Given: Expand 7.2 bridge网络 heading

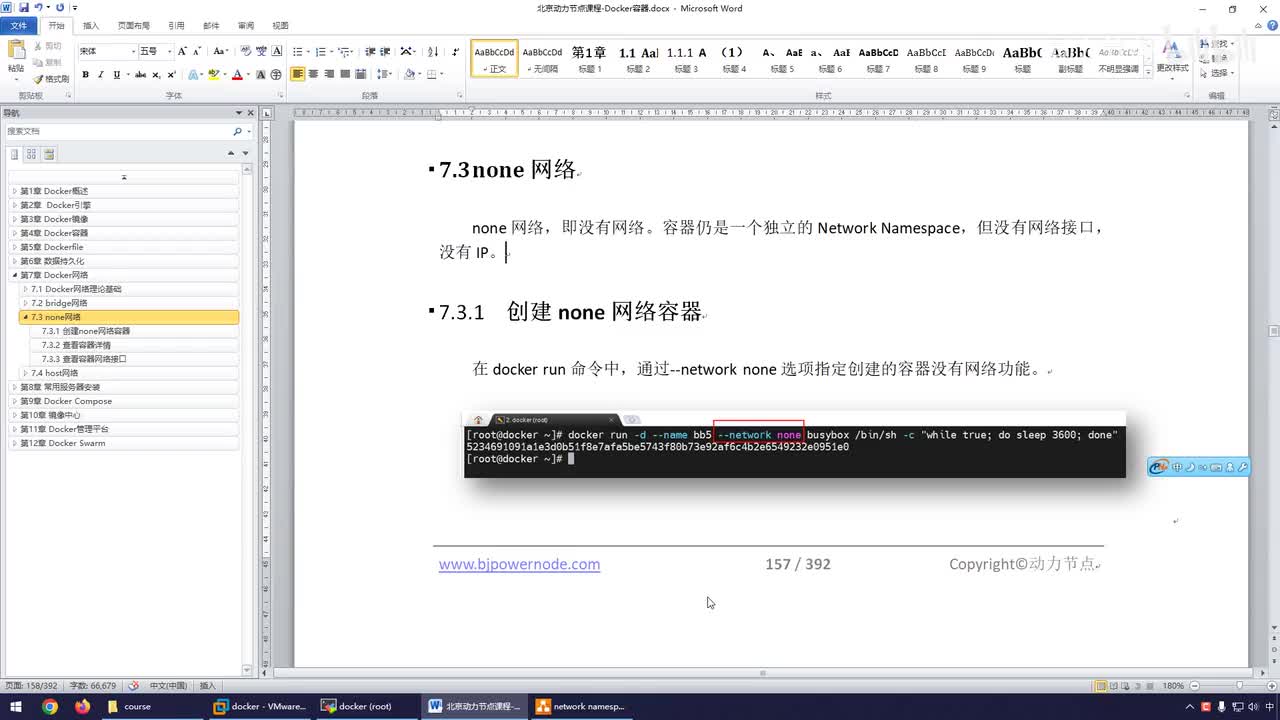Looking at the screenshot, I should [x=25, y=303].
